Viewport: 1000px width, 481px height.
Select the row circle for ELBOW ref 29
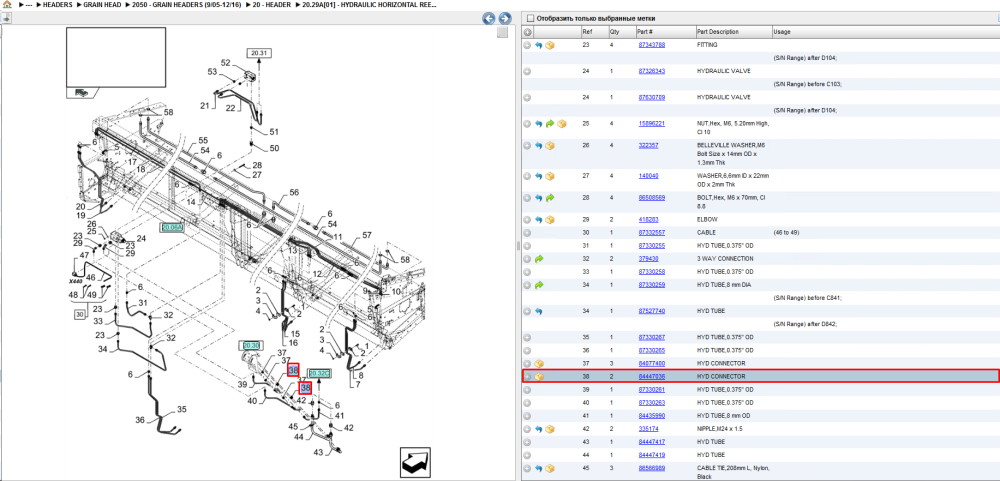527,220
